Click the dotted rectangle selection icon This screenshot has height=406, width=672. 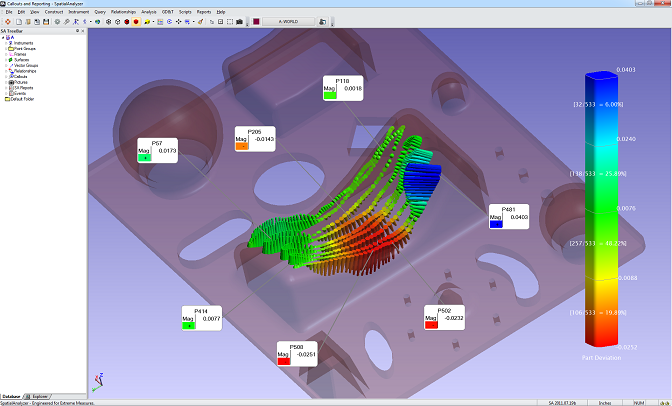tap(230, 21)
